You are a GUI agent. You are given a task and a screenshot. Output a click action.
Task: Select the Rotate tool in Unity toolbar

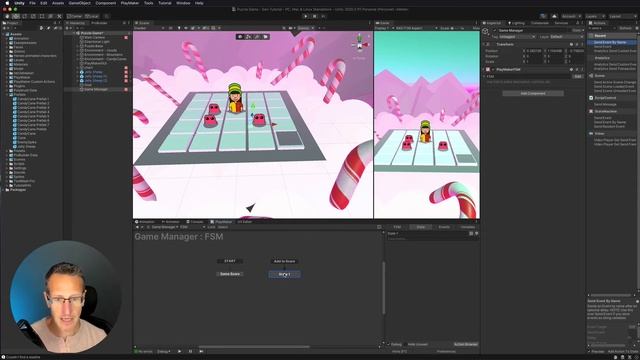click(x=24, y=16)
